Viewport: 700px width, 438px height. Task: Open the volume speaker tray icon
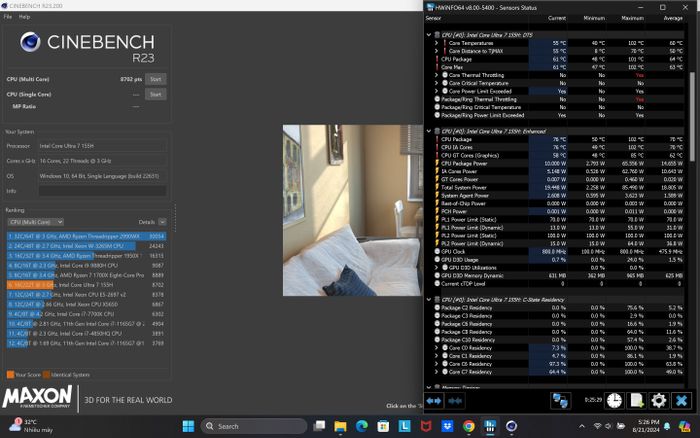[x=609, y=426]
